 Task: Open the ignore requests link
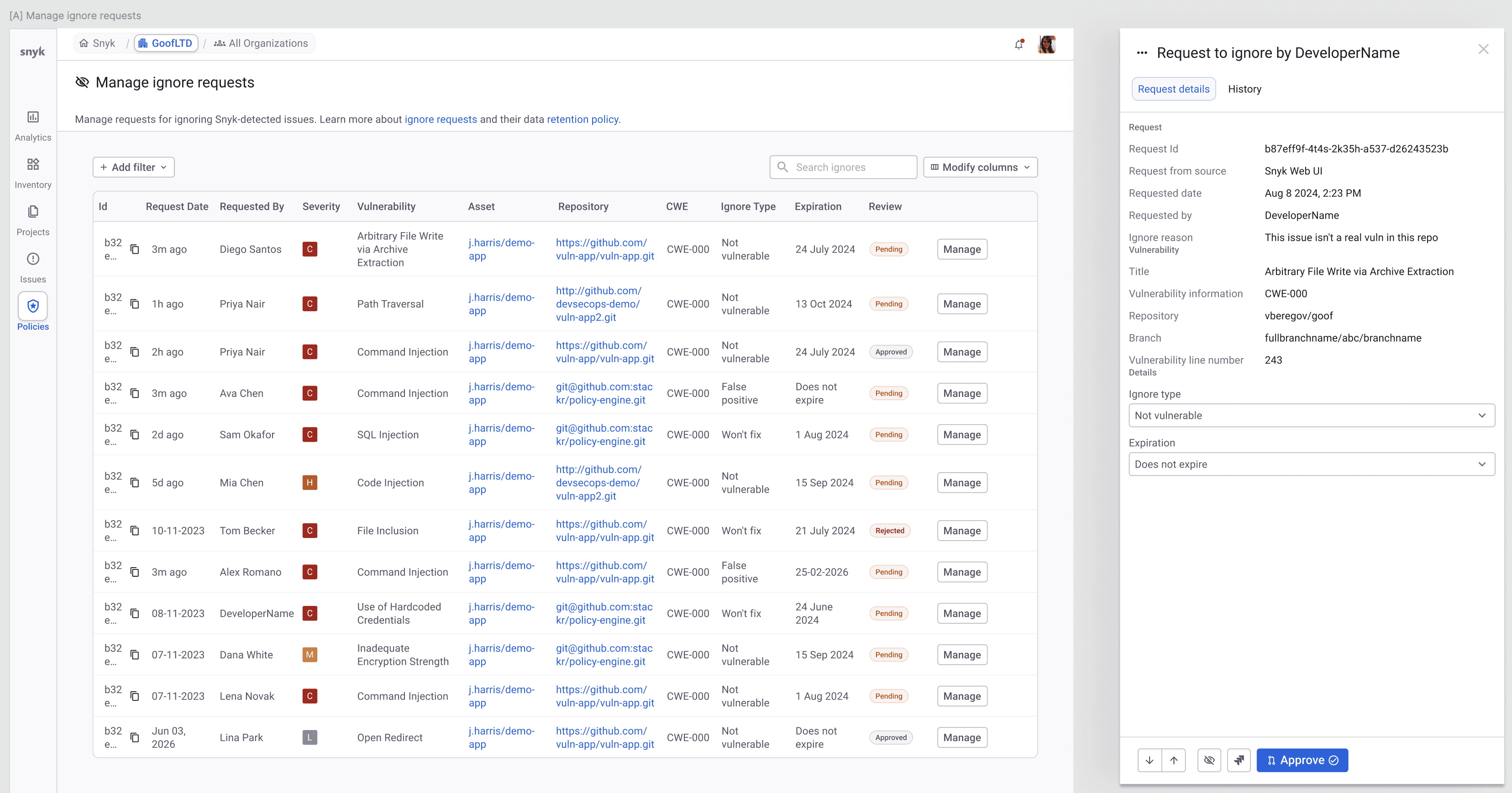coord(441,120)
